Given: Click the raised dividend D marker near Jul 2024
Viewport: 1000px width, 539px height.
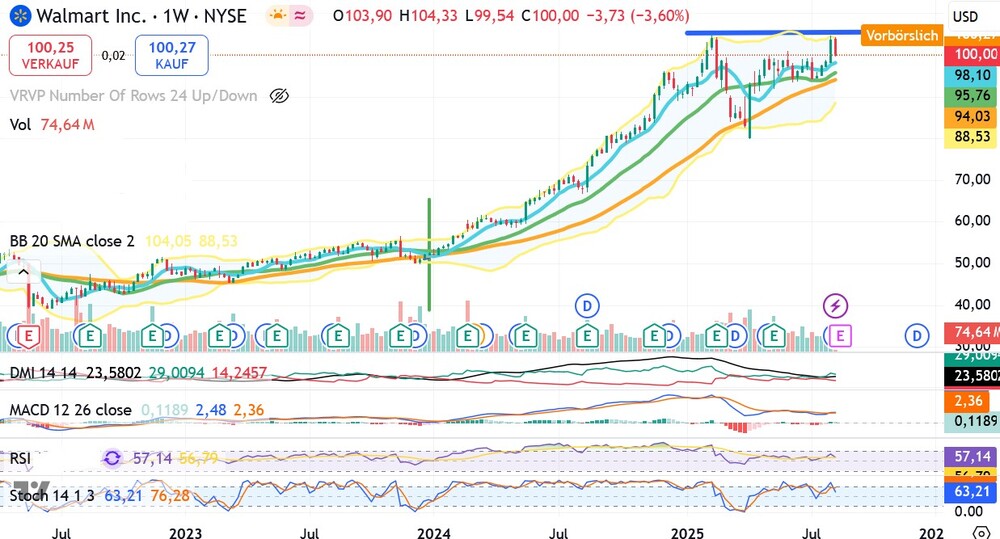Looking at the screenshot, I should pos(587,306).
